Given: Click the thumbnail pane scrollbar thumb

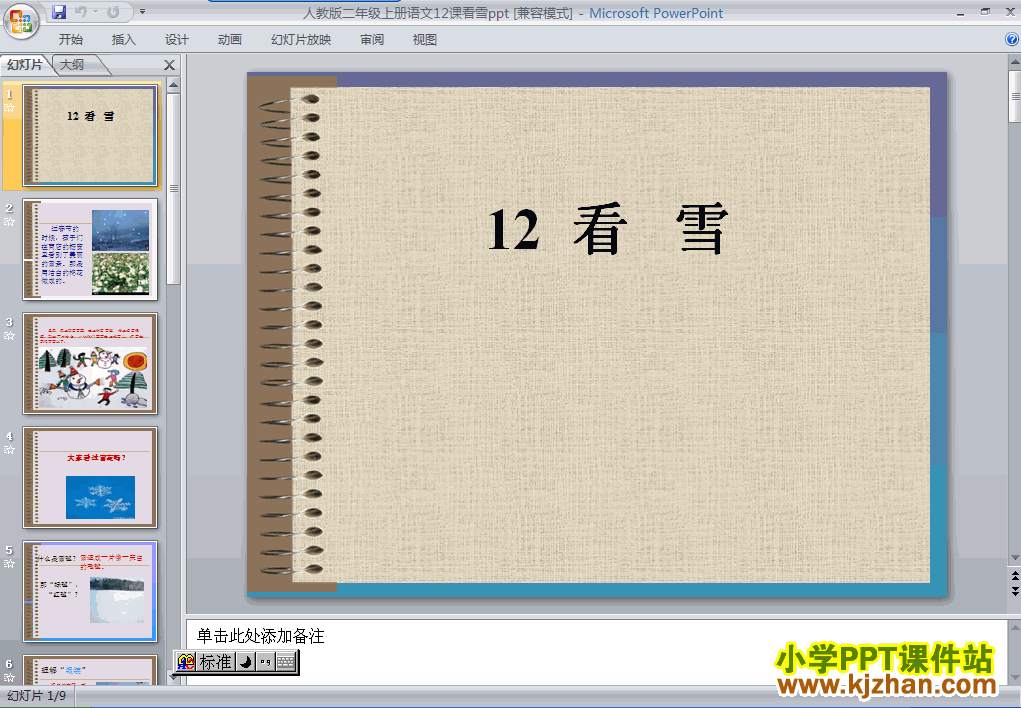Looking at the screenshot, I should pyautogui.click(x=173, y=189).
